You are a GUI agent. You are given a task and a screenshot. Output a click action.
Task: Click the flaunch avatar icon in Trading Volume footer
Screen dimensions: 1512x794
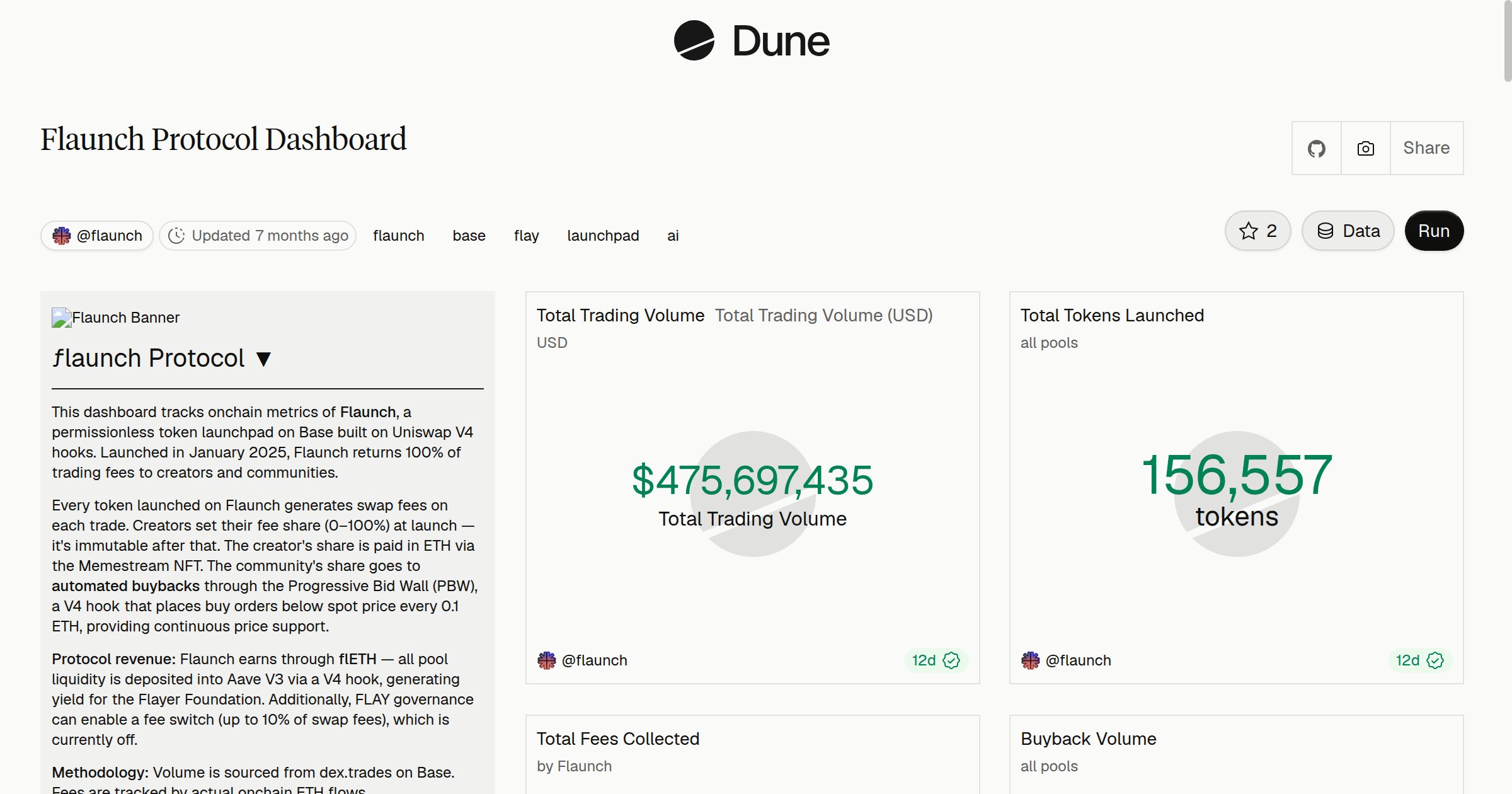(x=546, y=660)
